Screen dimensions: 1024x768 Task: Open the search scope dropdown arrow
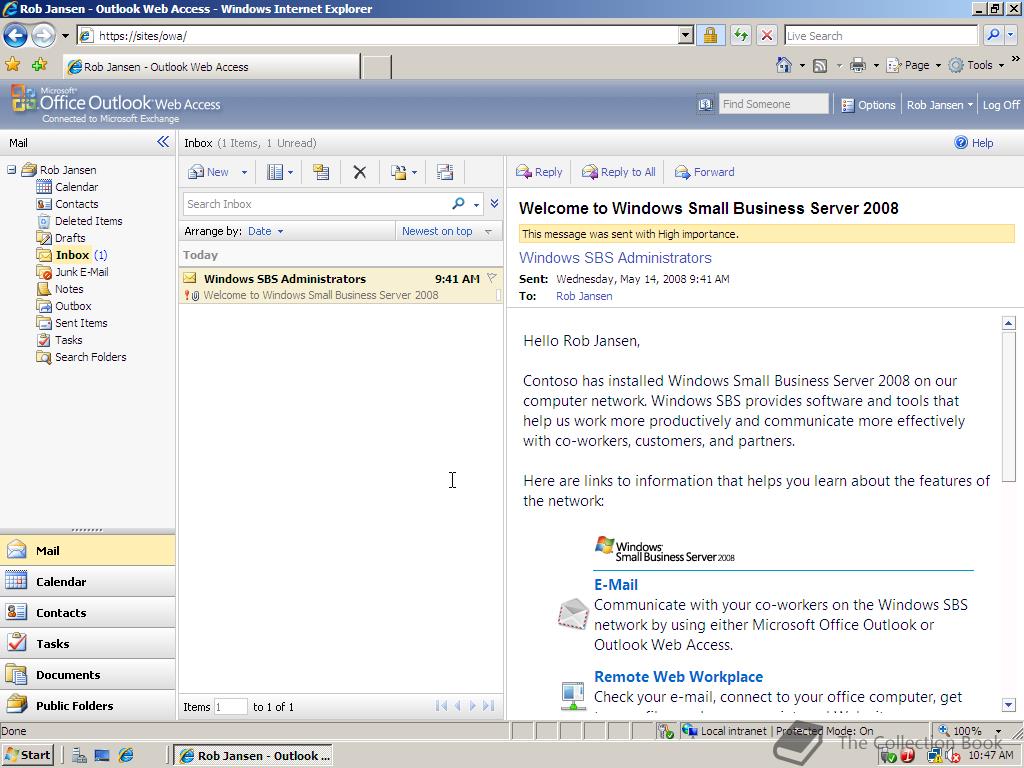[477, 205]
